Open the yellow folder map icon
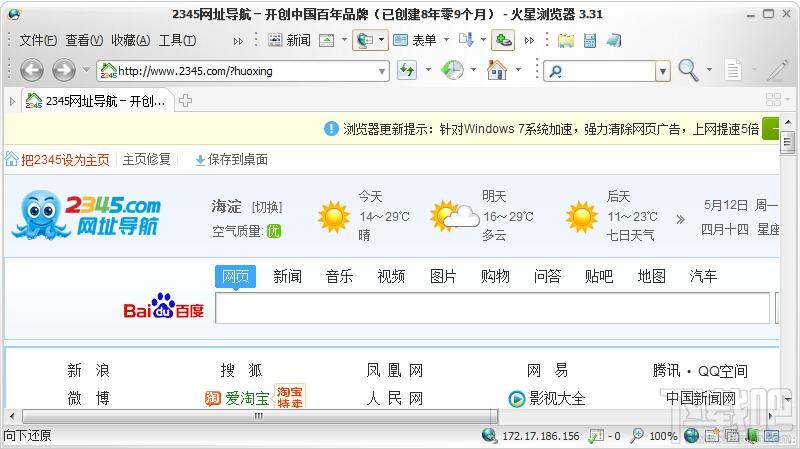 566,40
